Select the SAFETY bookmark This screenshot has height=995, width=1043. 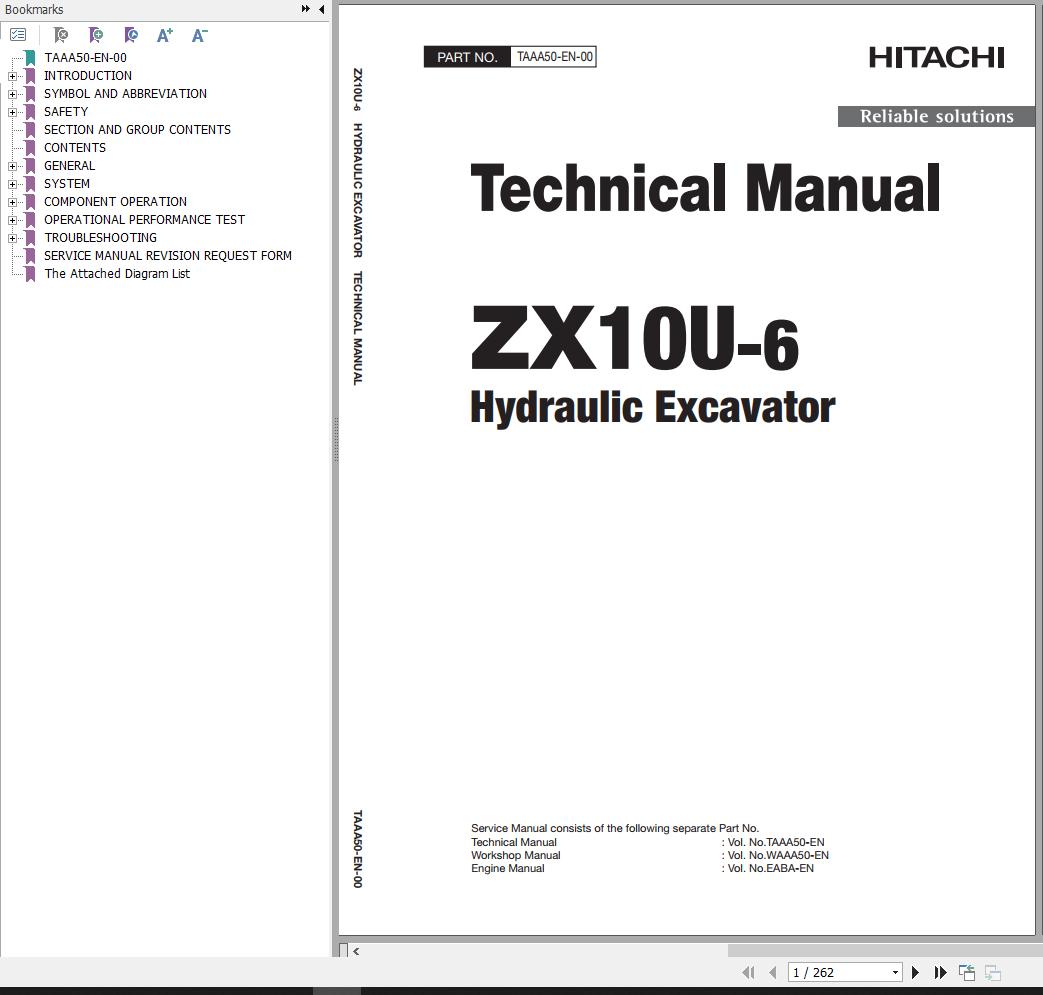tap(66, 112)
